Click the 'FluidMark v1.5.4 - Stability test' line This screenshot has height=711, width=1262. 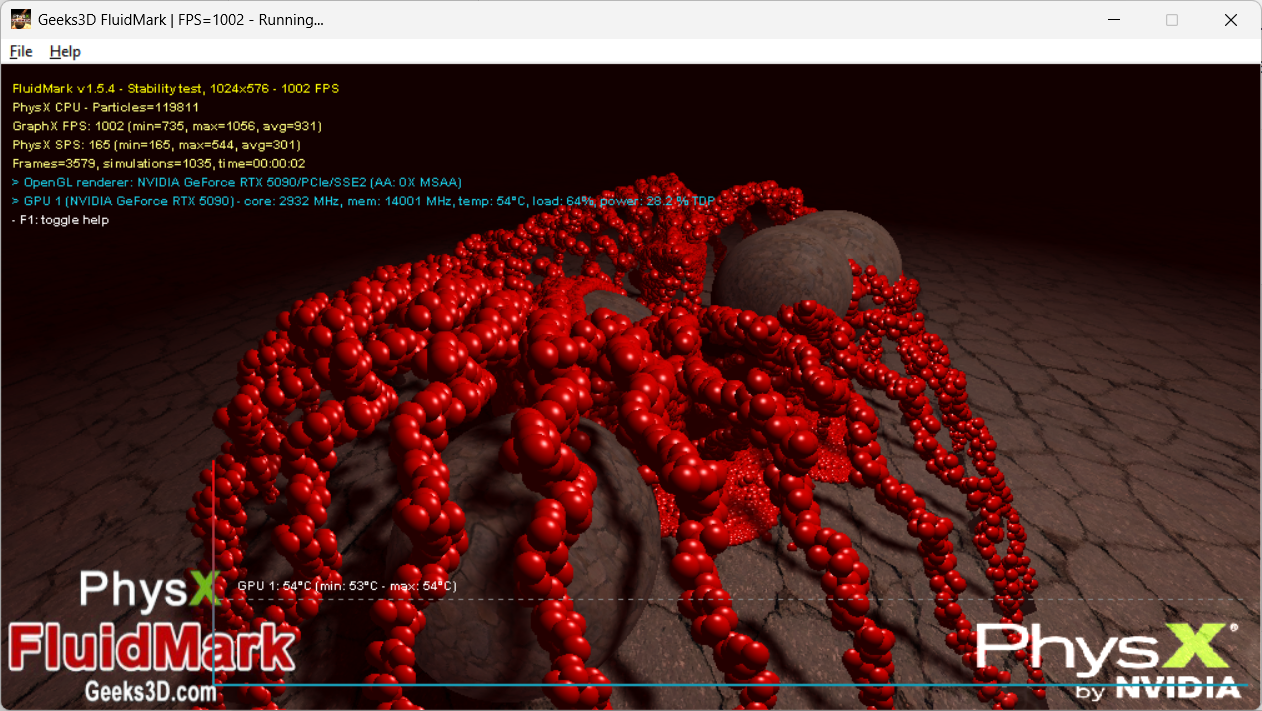coord(175,88)
